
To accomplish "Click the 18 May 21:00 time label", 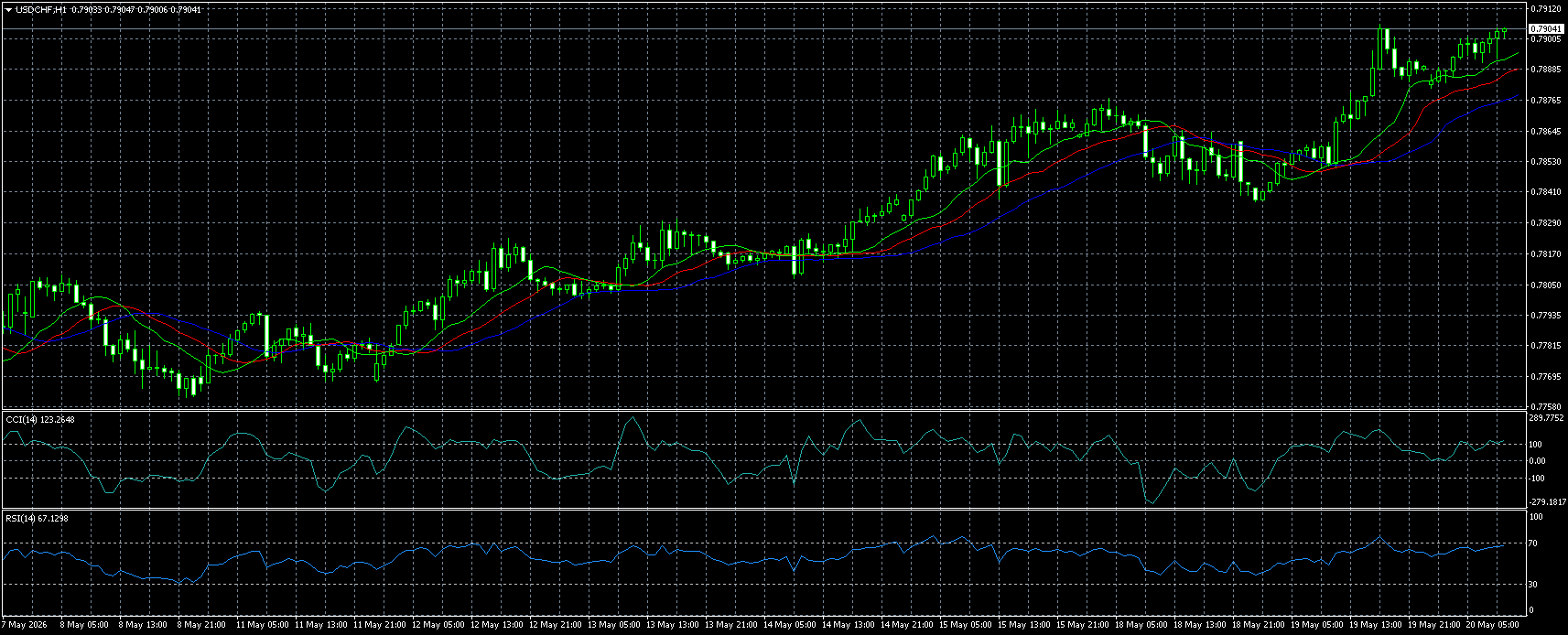I will 1259,625.
